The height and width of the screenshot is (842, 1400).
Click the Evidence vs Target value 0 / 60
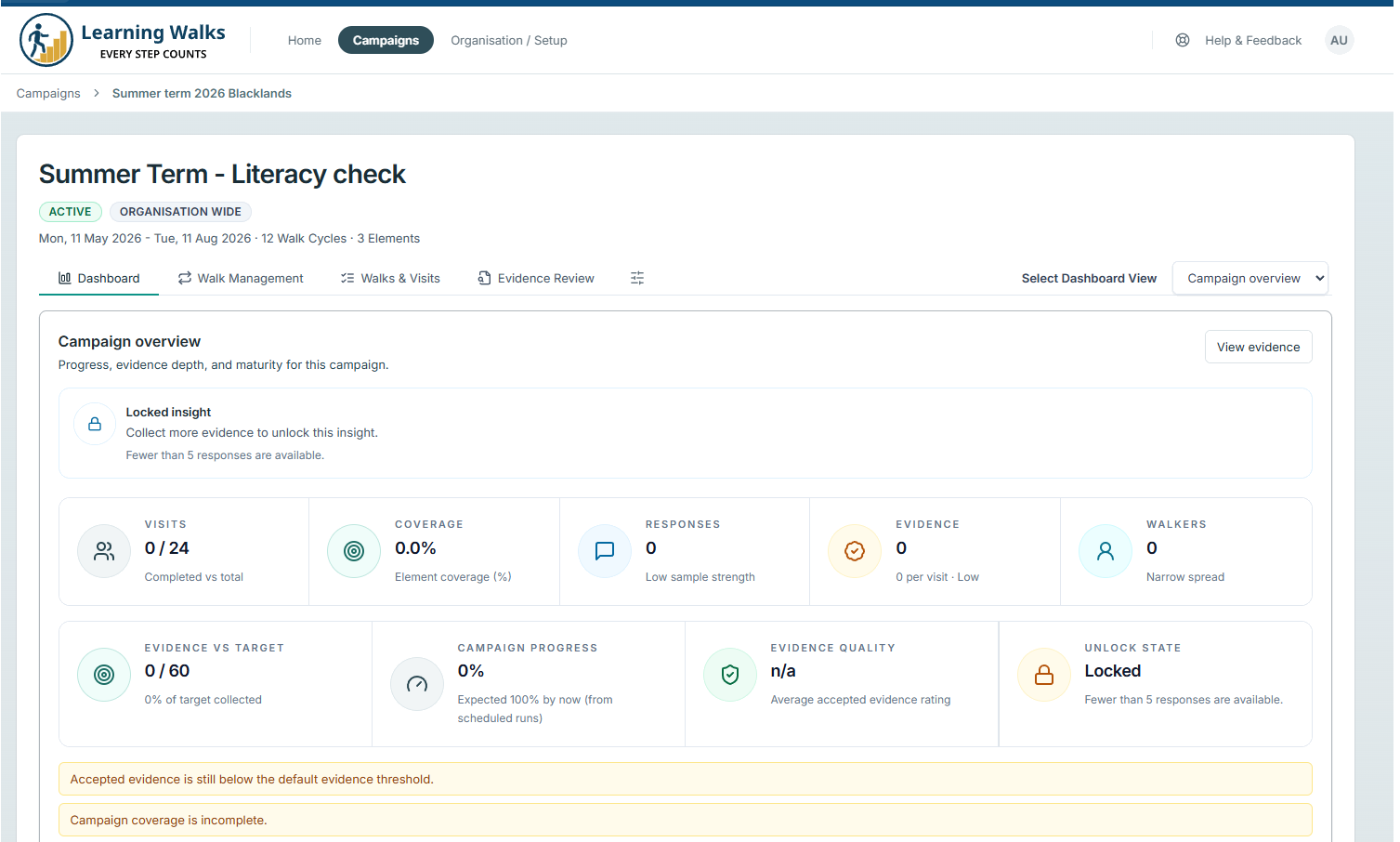167,671
